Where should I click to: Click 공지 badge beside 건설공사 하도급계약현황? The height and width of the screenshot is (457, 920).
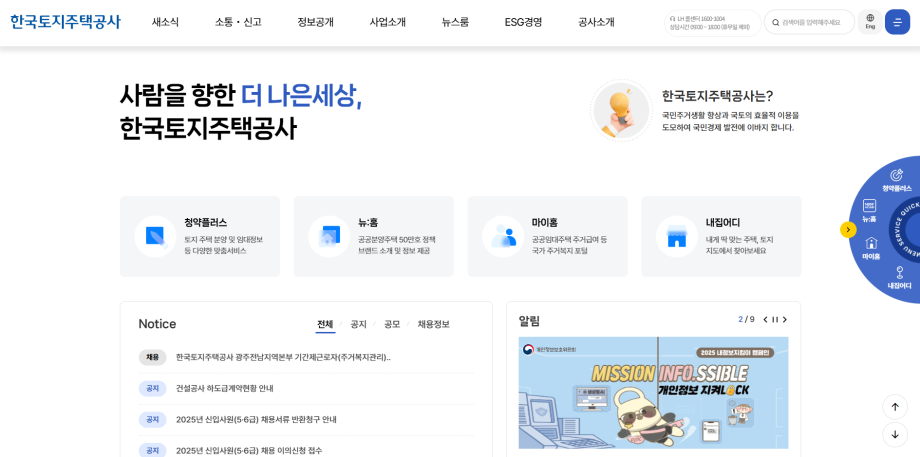153,388
